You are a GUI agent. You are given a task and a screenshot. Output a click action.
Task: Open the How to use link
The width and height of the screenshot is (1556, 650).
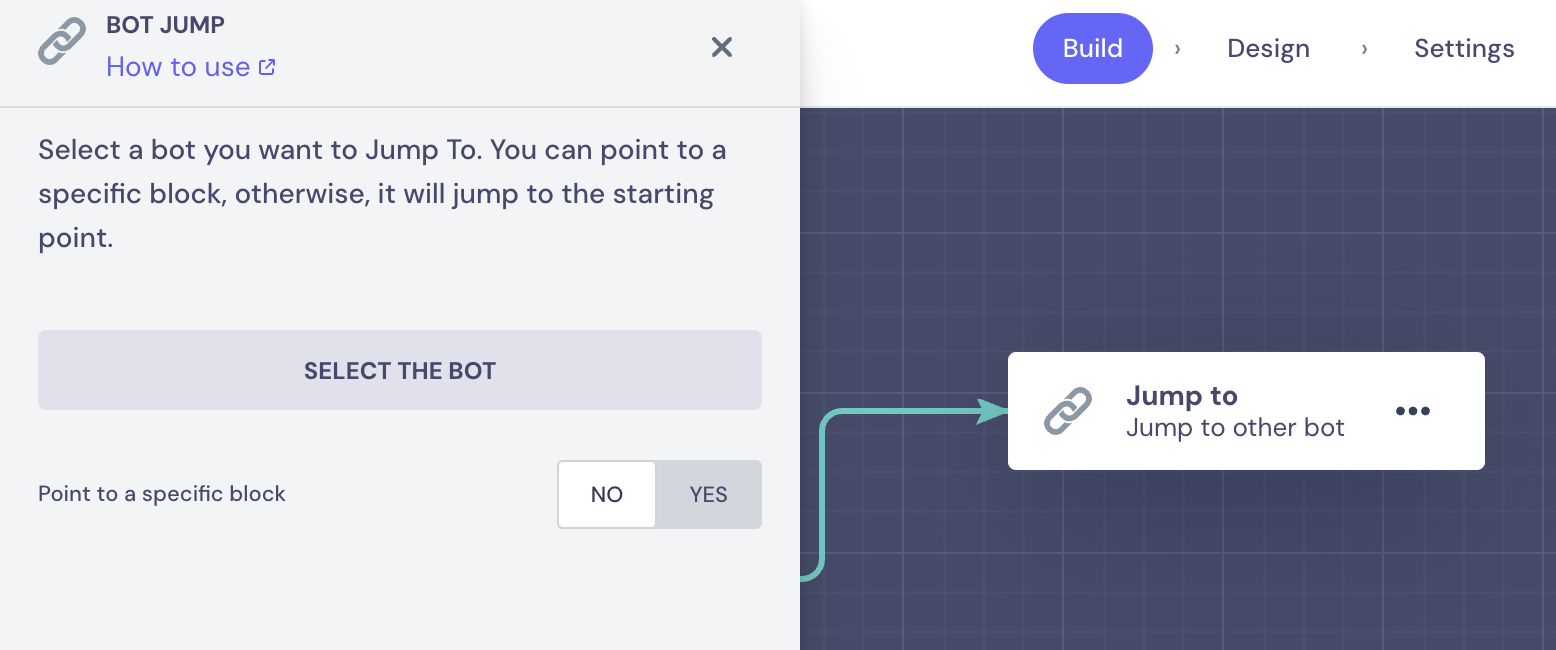click(x=178, y=67)
